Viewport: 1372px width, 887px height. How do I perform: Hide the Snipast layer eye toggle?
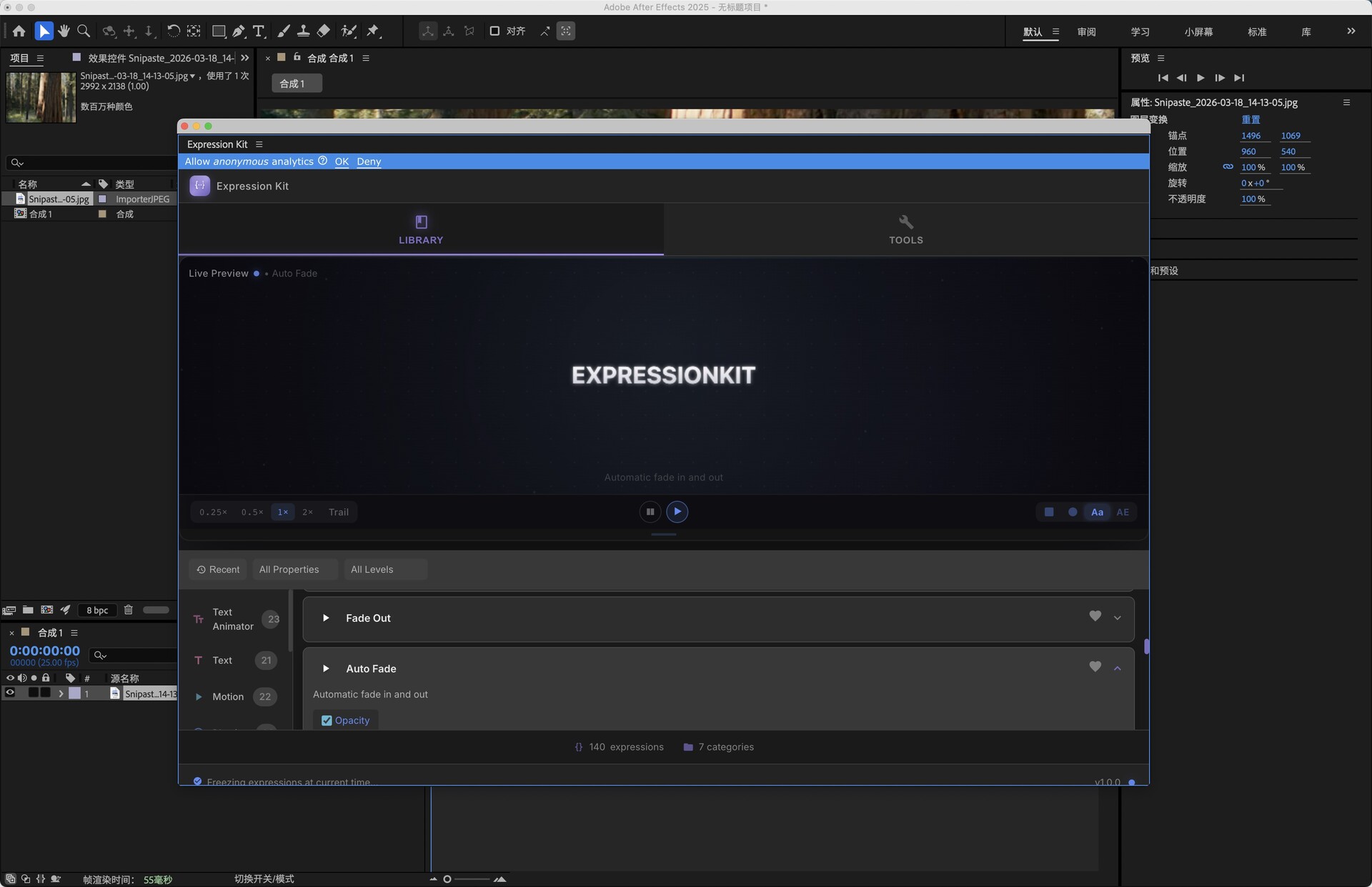(10, 693)
